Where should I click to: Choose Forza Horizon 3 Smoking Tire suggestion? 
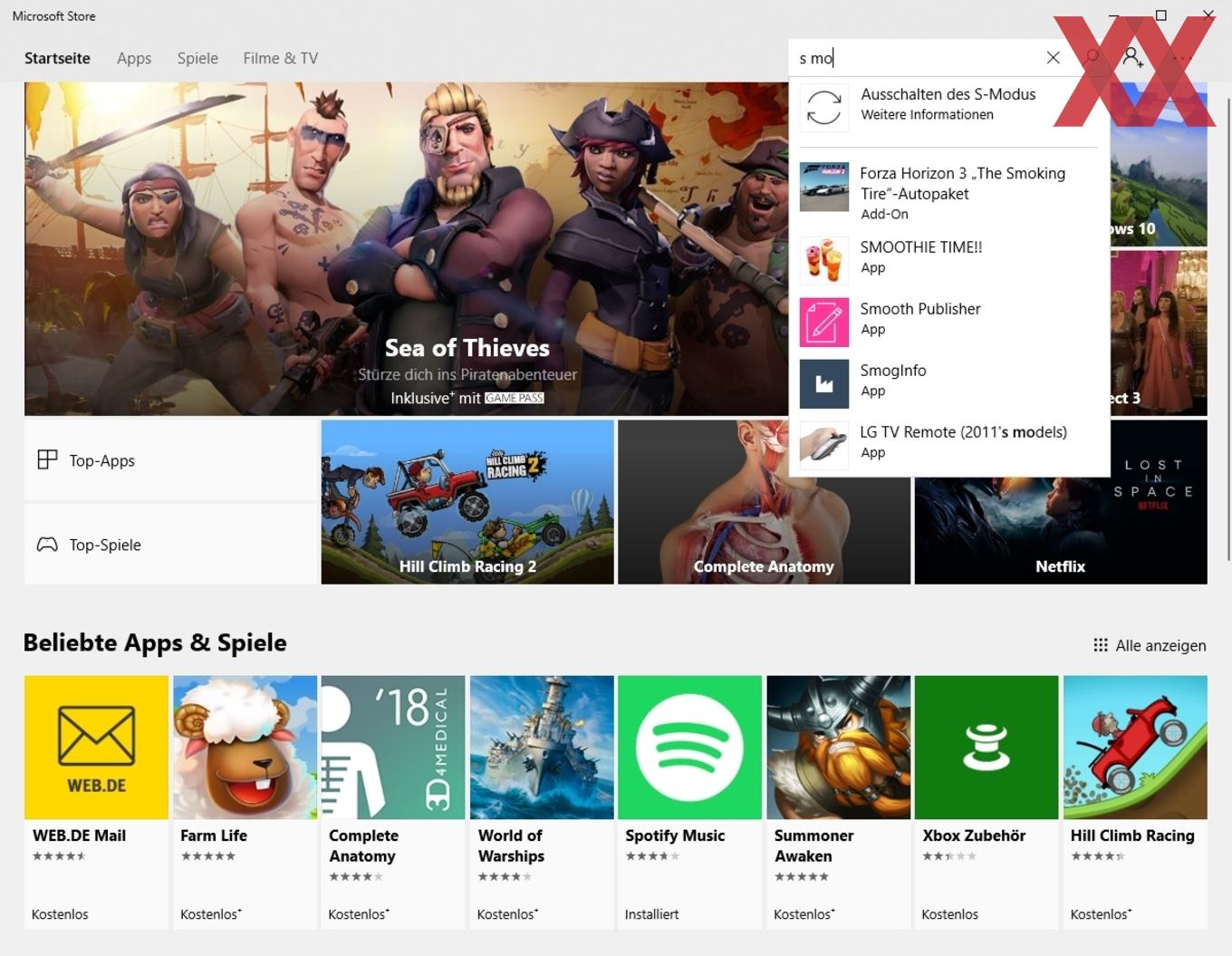click(x=949, y=191)
